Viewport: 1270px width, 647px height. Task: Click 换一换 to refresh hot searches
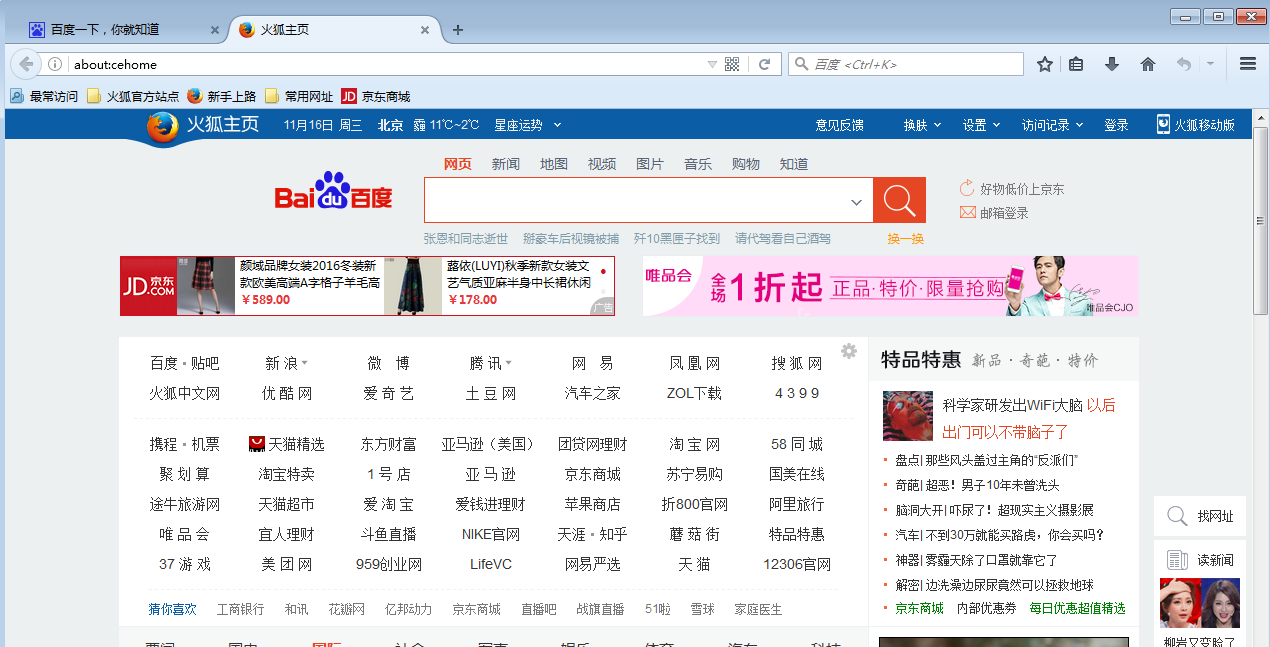pos(906,239)
